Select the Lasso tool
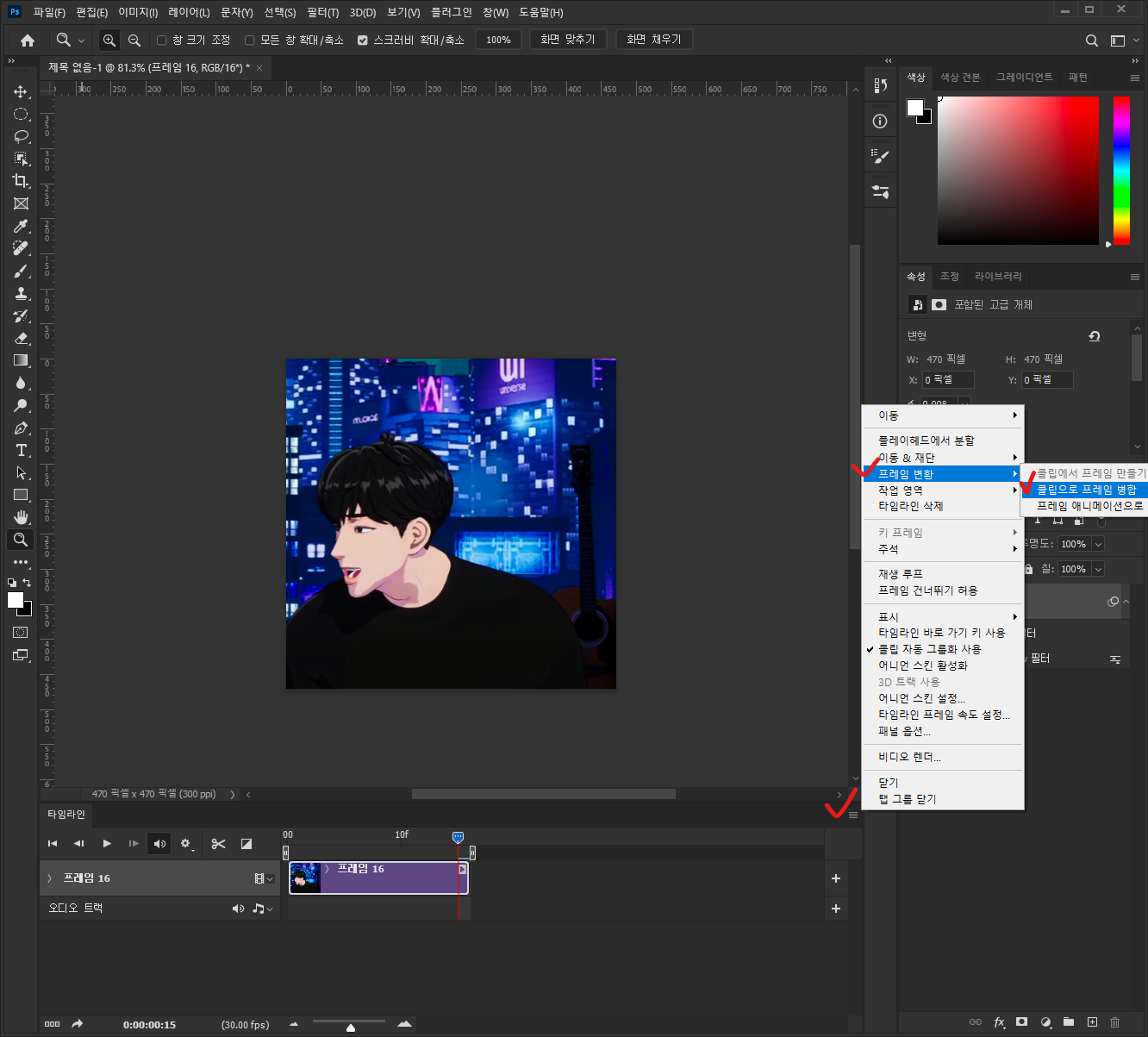The width and height of the screenshot is (1148, 1037). pos(21,136)
